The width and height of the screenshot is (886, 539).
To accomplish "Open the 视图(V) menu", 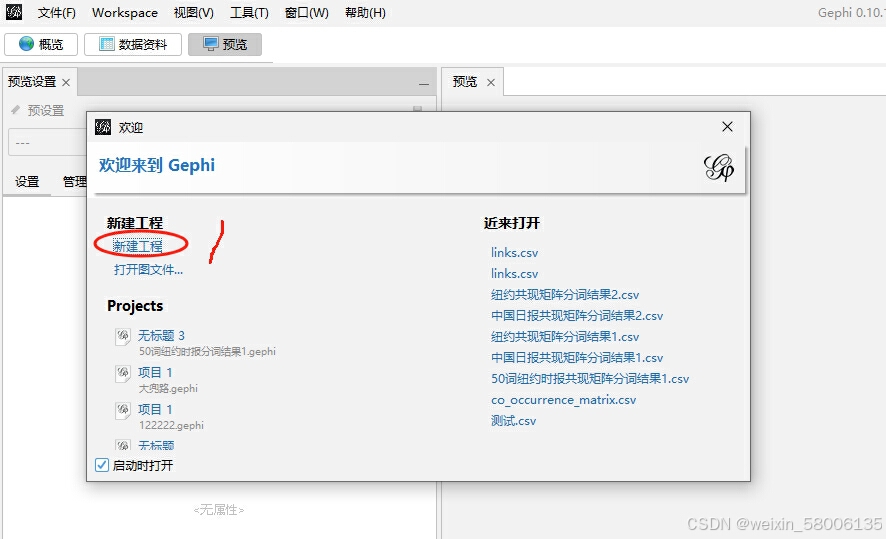I will tap(194, 12).
